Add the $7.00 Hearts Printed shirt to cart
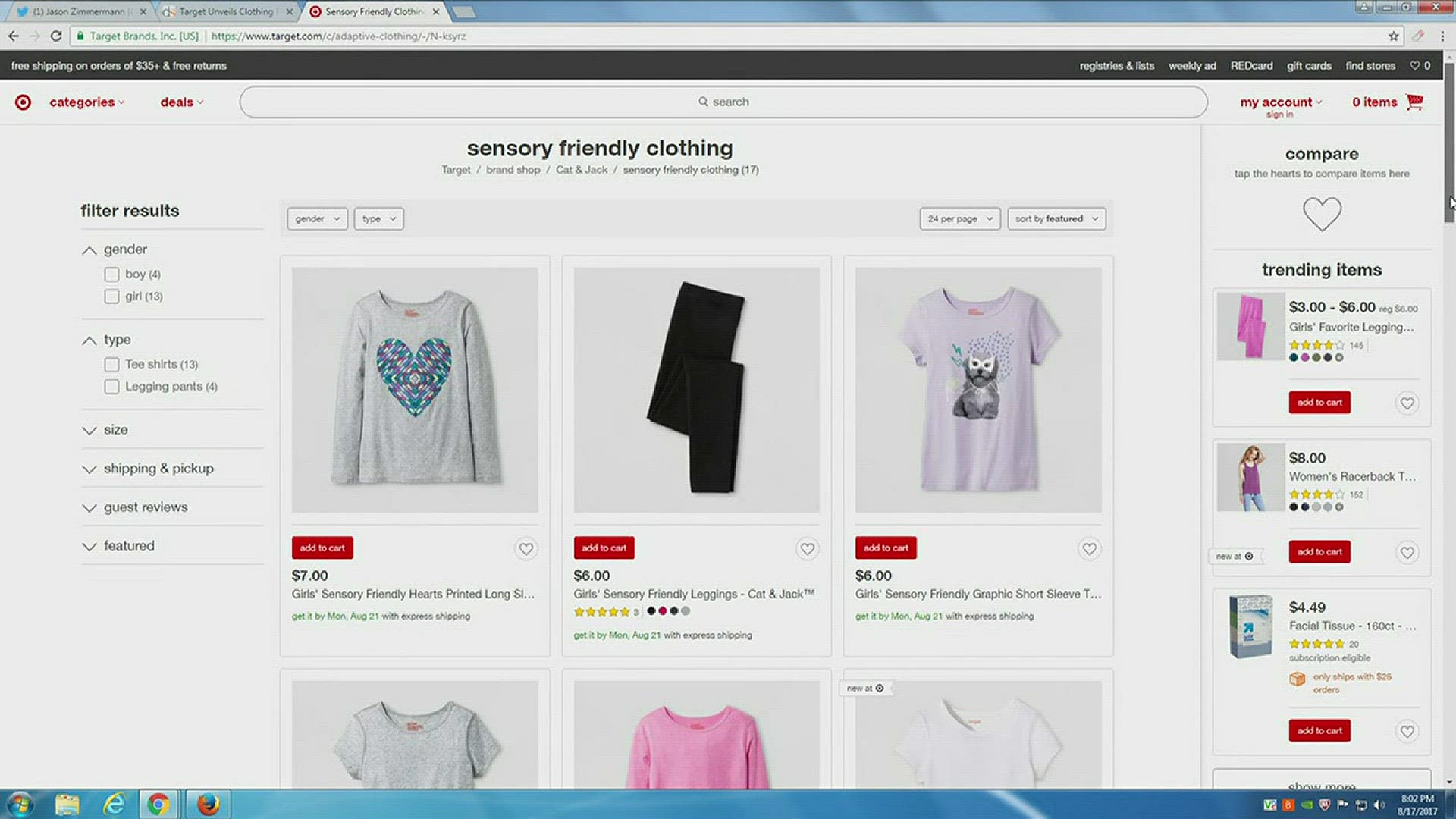Viewport: 1456px width, 819px height. (x=322, y=548)
